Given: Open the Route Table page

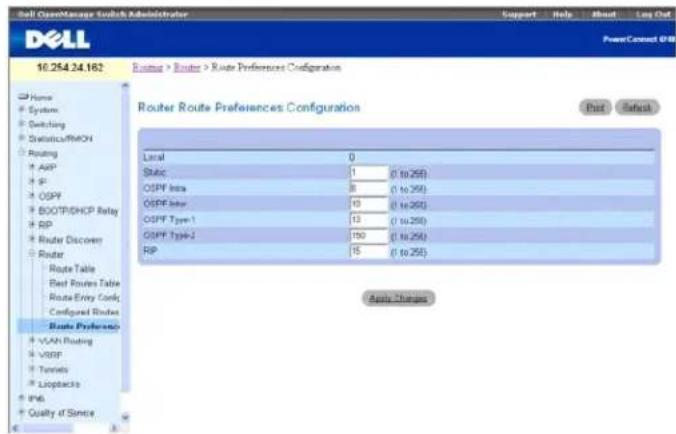Looking at the screenshot, I should tap(72, 269).
